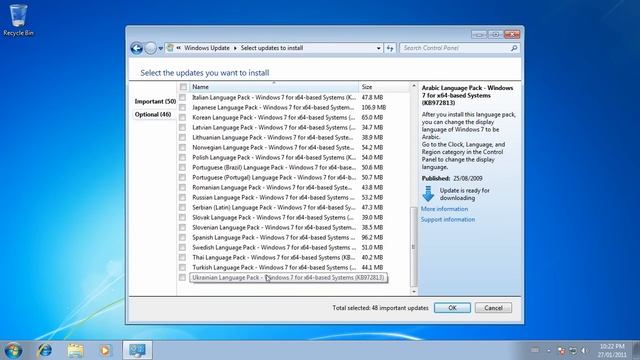Sort by the Size column header
640x360 pixels.
[x=384, y=87]
